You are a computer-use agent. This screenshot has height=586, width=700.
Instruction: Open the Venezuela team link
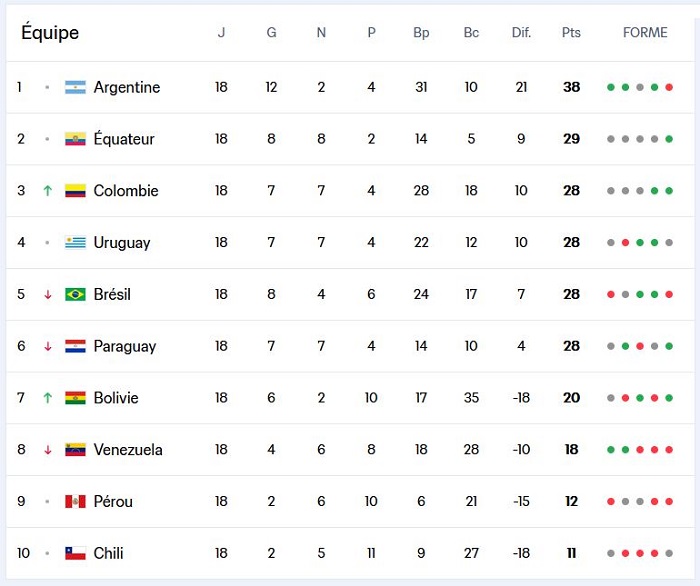point(128,450)
